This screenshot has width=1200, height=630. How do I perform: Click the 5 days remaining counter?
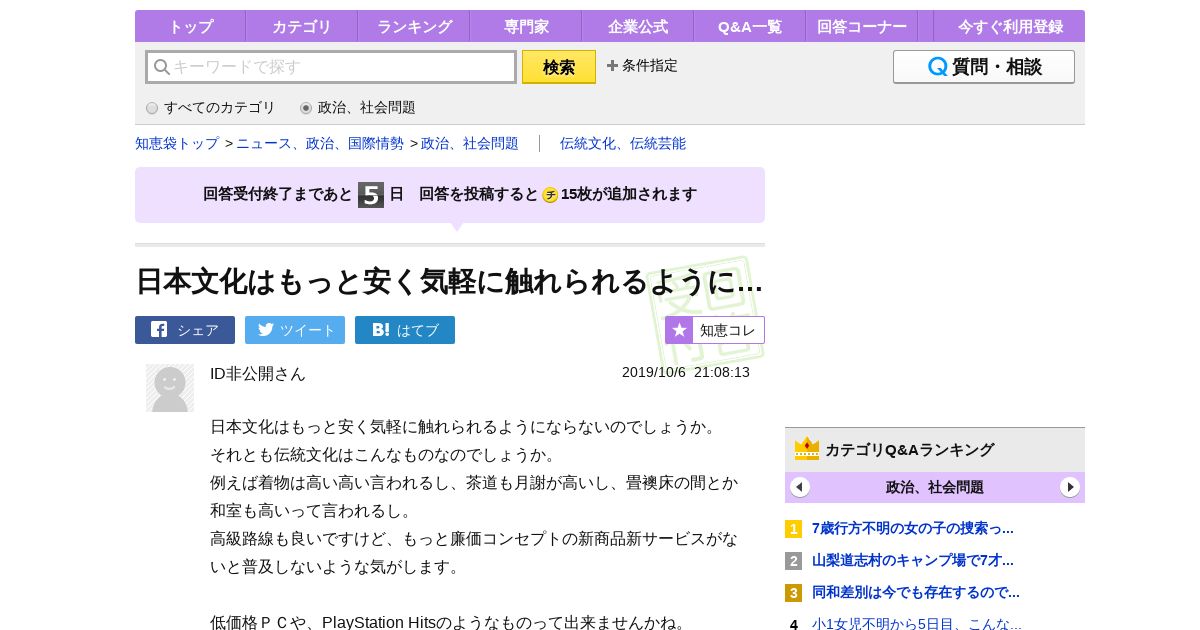371,195
